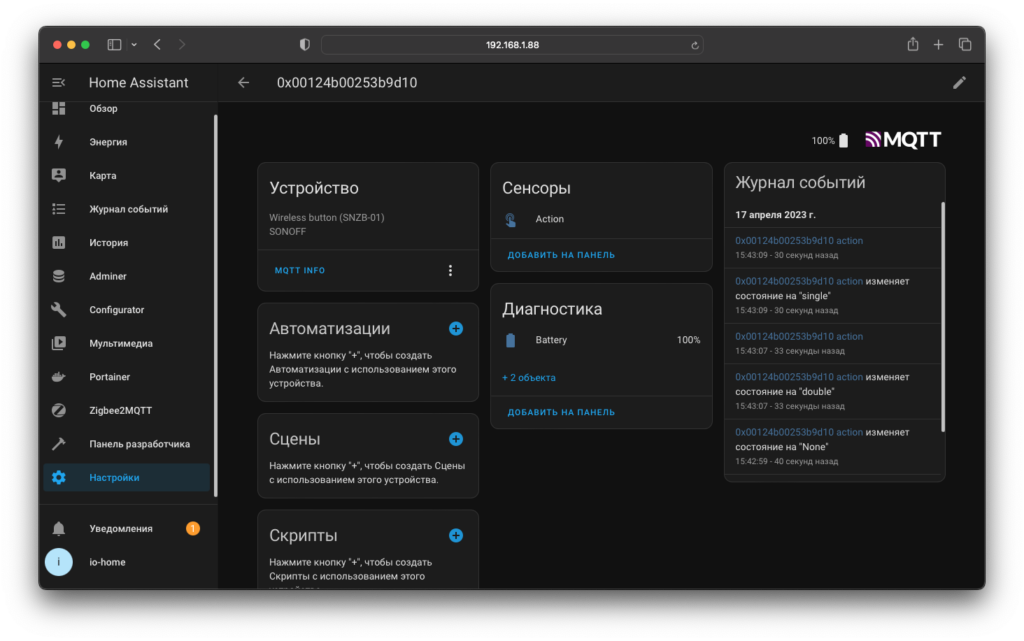The height and width of the screenshot is (641, 1024).
Task: Select Настройки in the sidebar
Action: click(x=127, y=477)
